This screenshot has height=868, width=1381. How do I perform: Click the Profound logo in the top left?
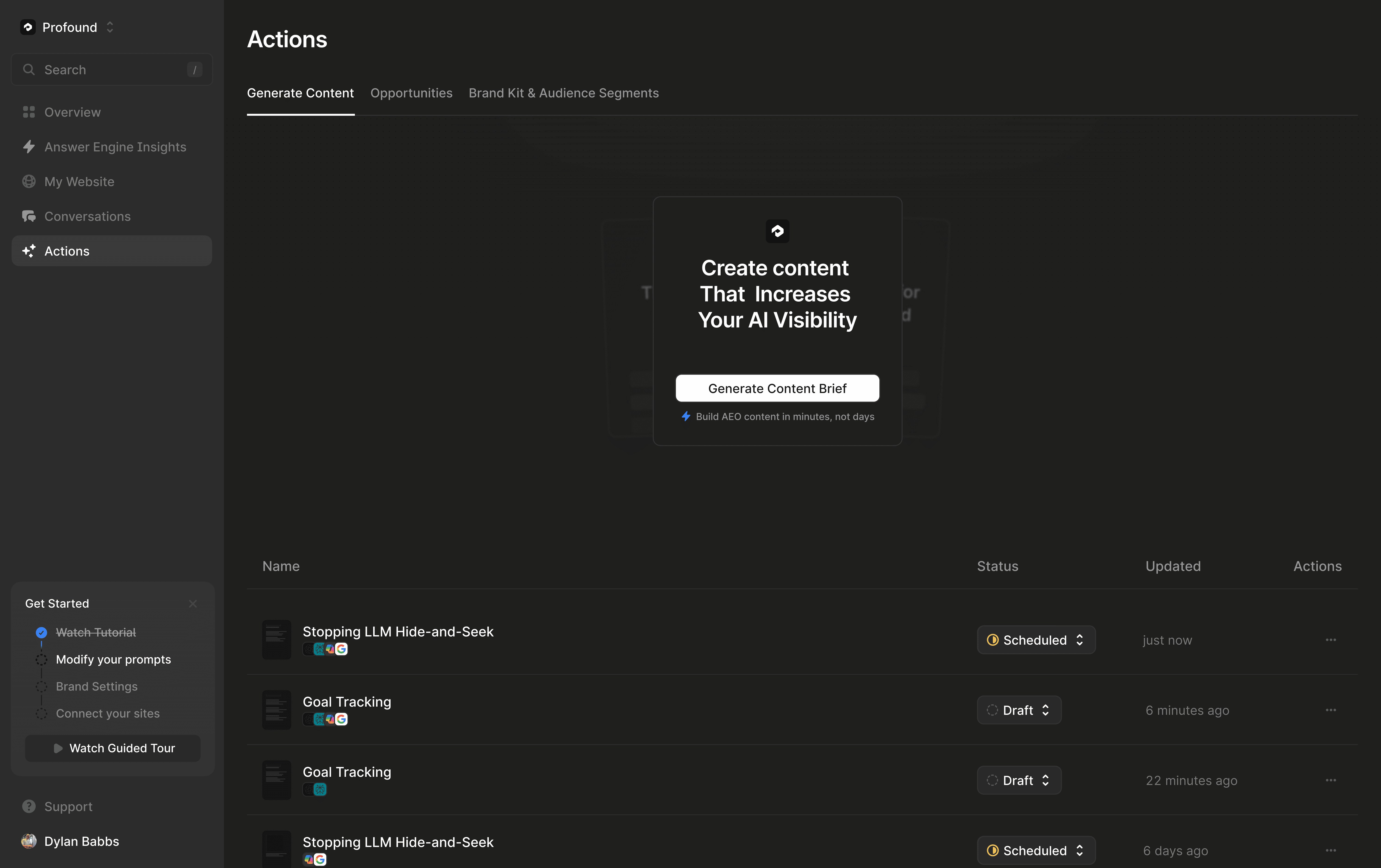tap(28, 27)
